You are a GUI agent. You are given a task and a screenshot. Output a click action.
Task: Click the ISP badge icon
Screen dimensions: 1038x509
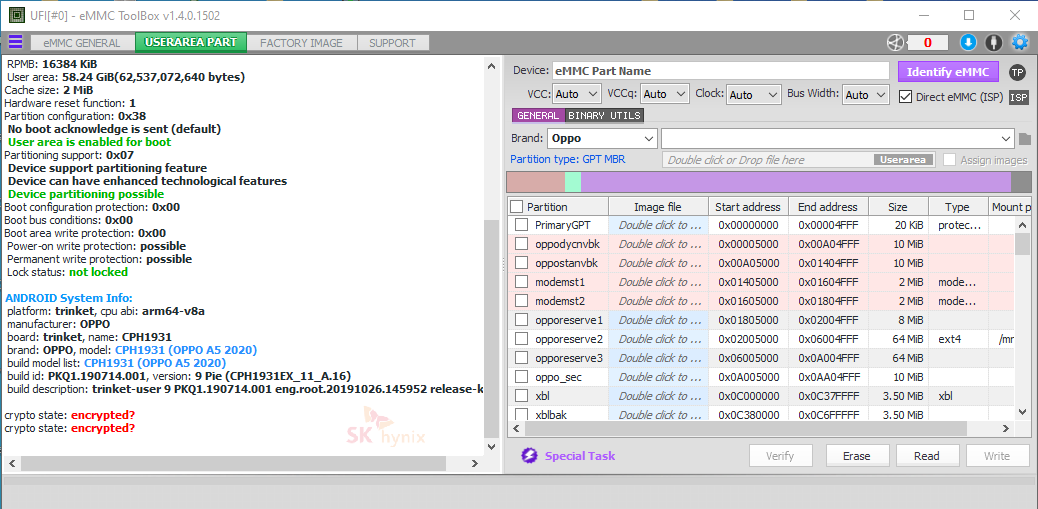pos(1019,97)
